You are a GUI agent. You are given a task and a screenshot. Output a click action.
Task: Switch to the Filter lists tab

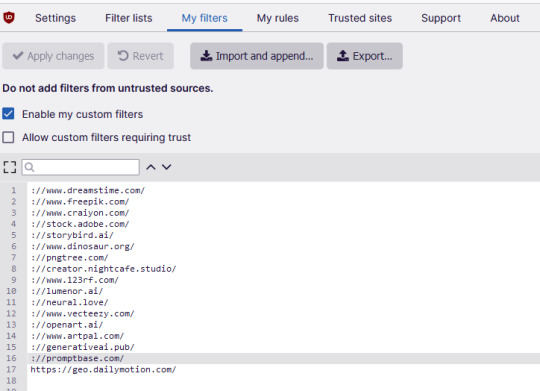(129, 18)
